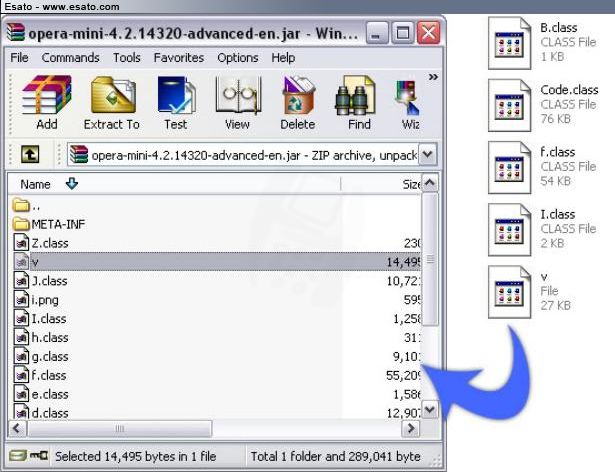Select the d.class file row

[x=214, y=412]
